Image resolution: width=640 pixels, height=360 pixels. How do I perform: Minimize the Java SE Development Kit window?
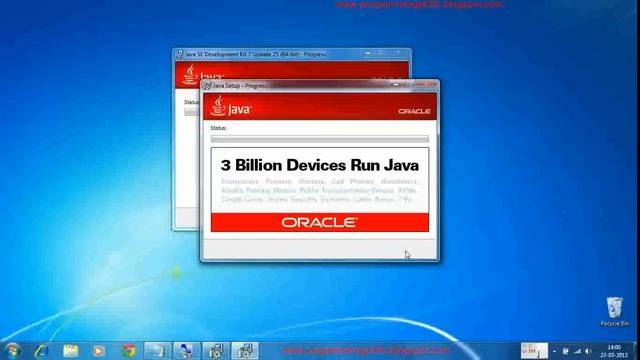pos(368,53)
